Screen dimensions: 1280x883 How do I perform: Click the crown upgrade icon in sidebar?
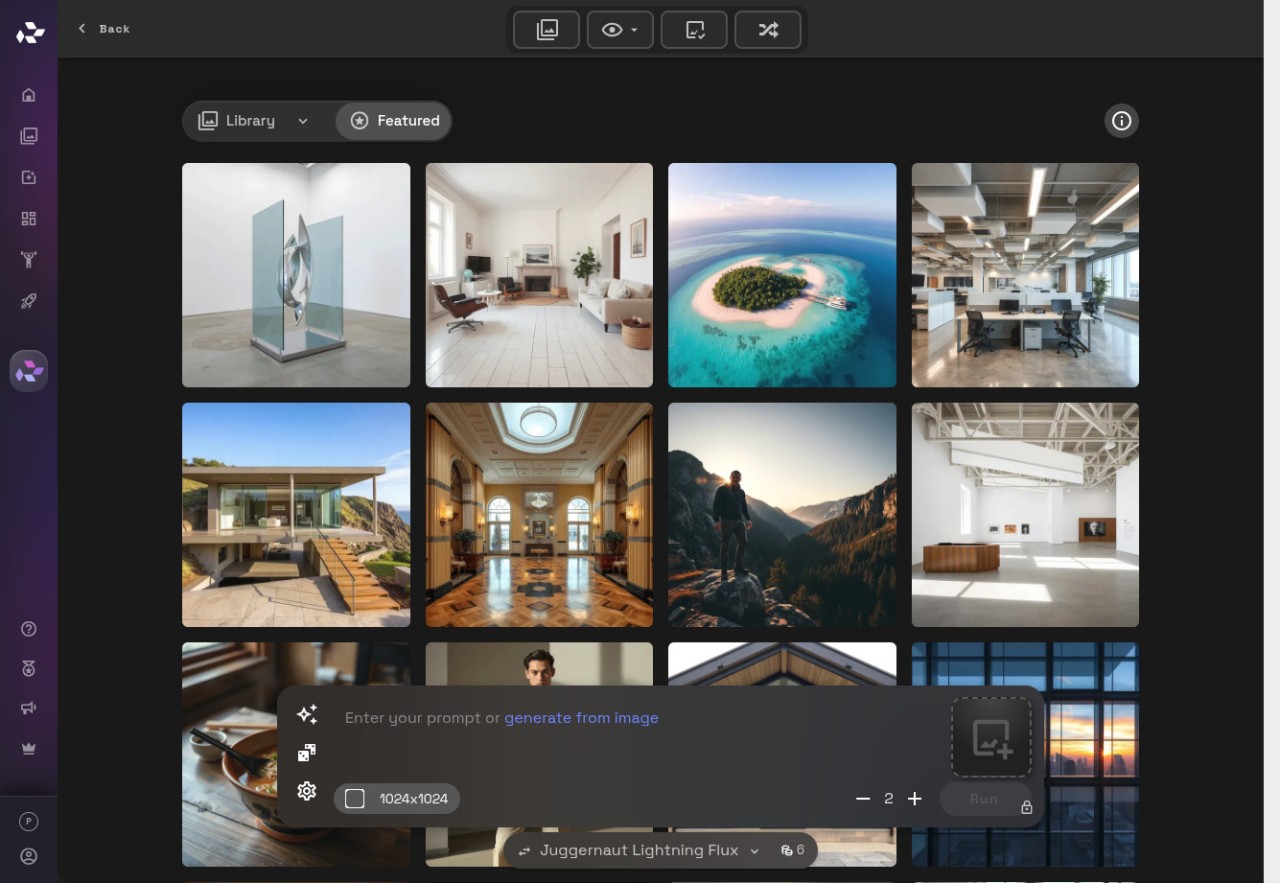pos(29,748)
